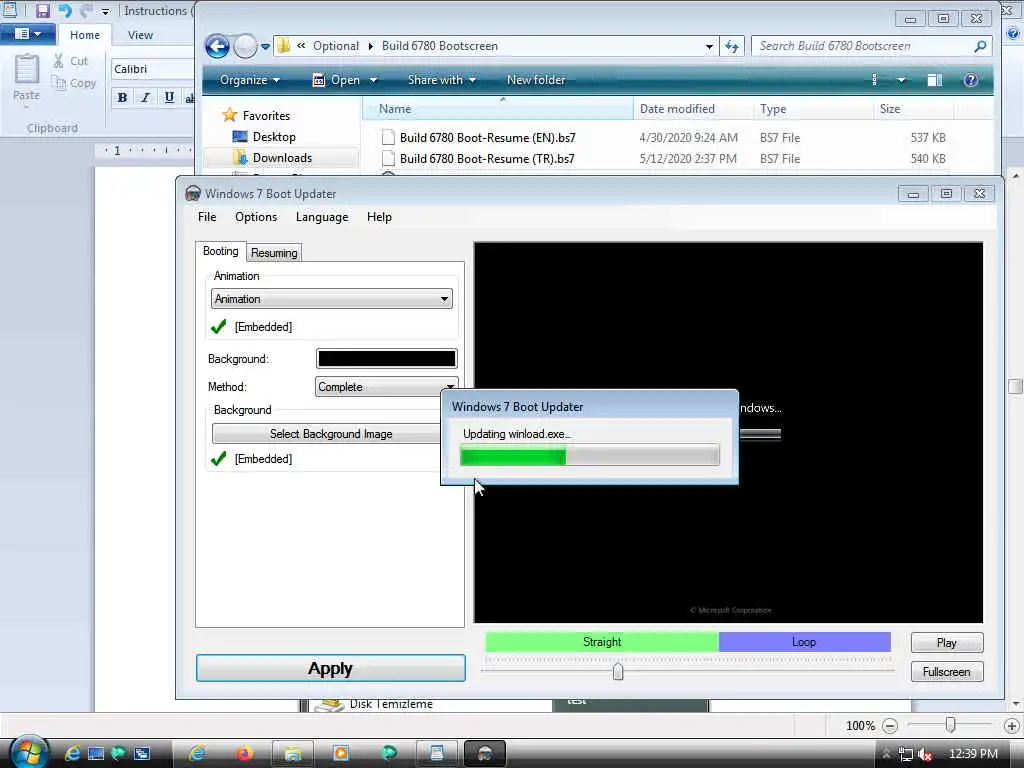The width and height of the screenshot is (1024, 768).
Task: Sort by the Date modified column header
Action: coord(693,109)
